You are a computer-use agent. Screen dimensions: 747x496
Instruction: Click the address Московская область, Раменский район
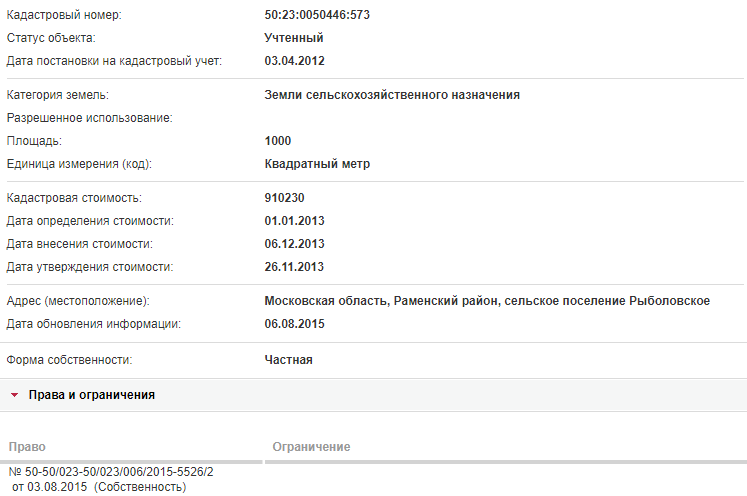point(382,301)
